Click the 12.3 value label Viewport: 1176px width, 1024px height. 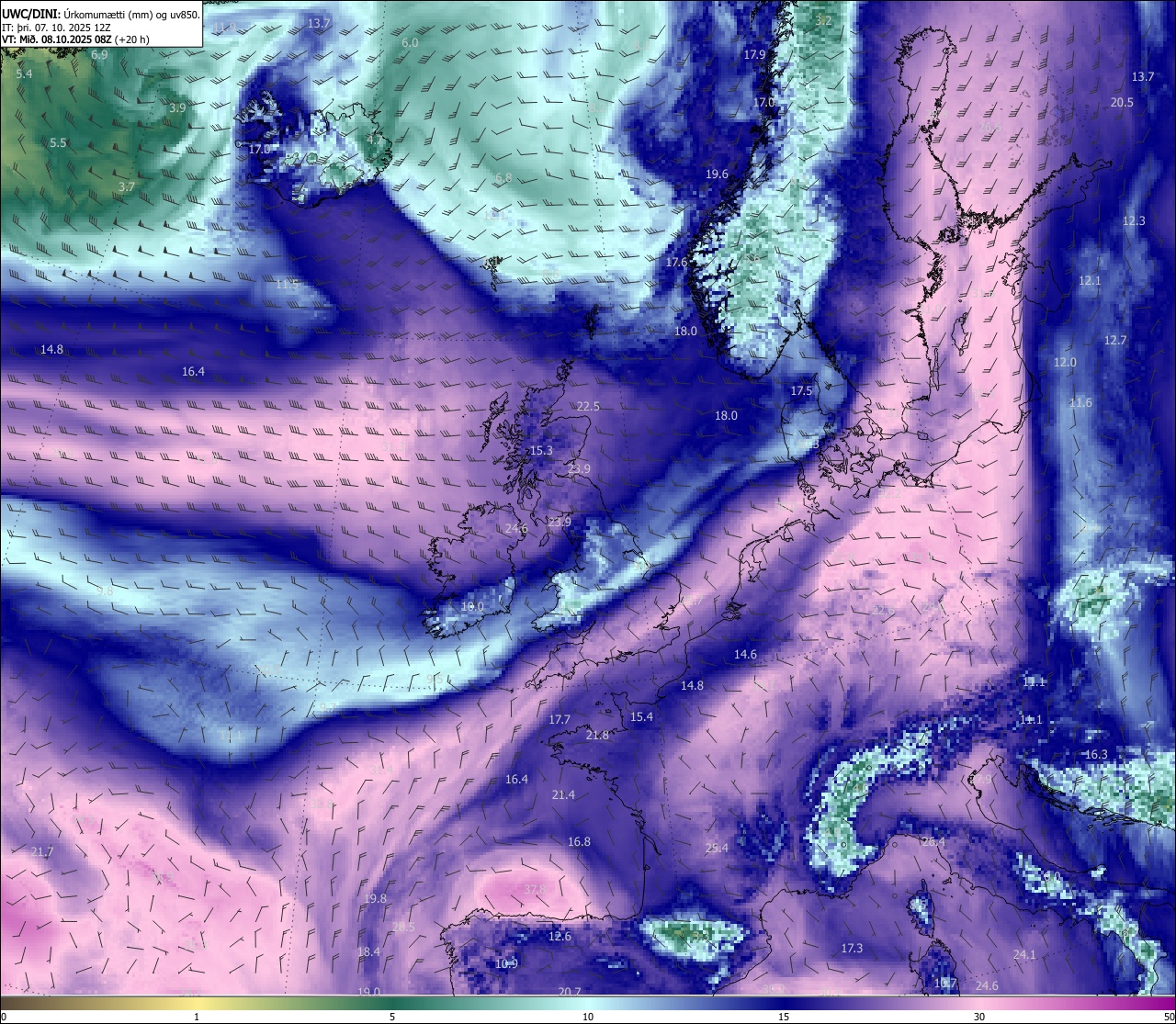point(1134,221)
